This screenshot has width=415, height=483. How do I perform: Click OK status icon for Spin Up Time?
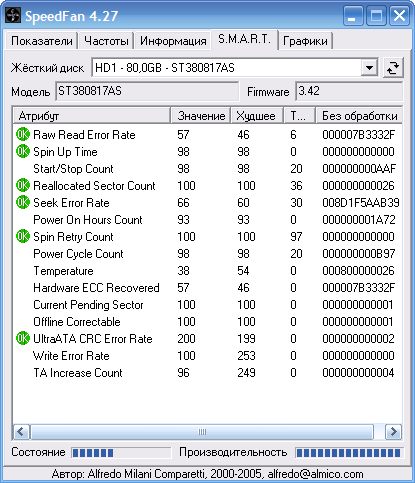(x=23, y=151)
